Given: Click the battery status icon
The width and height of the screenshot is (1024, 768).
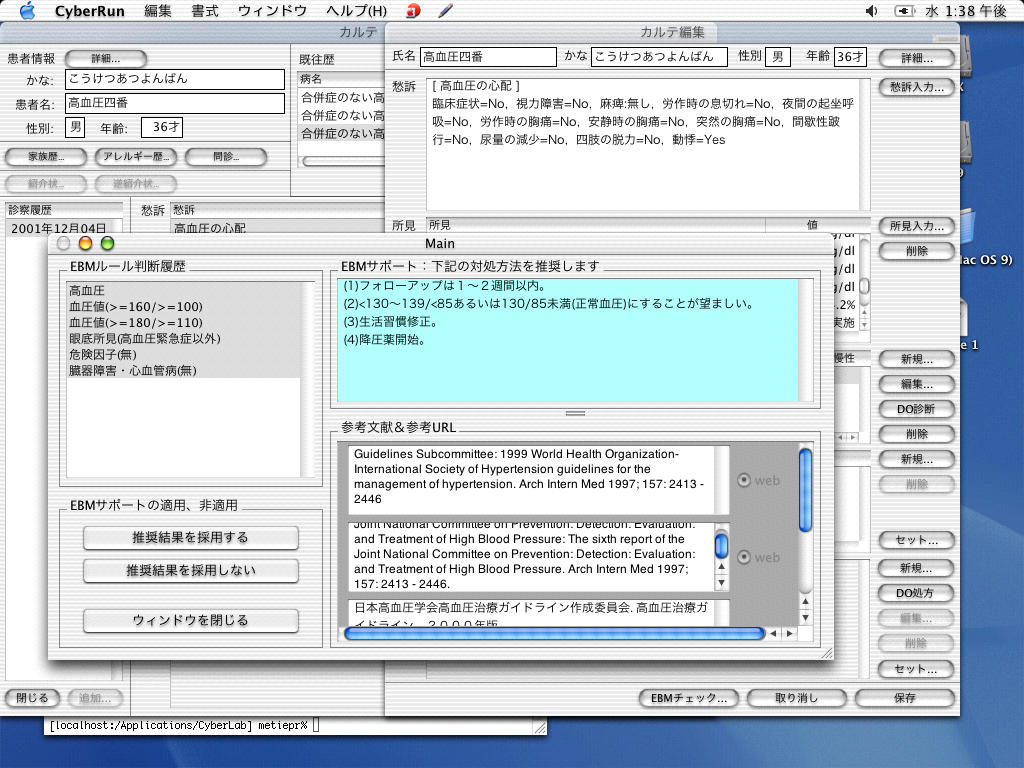Looking at the screenshot, I should coord(904,11).
